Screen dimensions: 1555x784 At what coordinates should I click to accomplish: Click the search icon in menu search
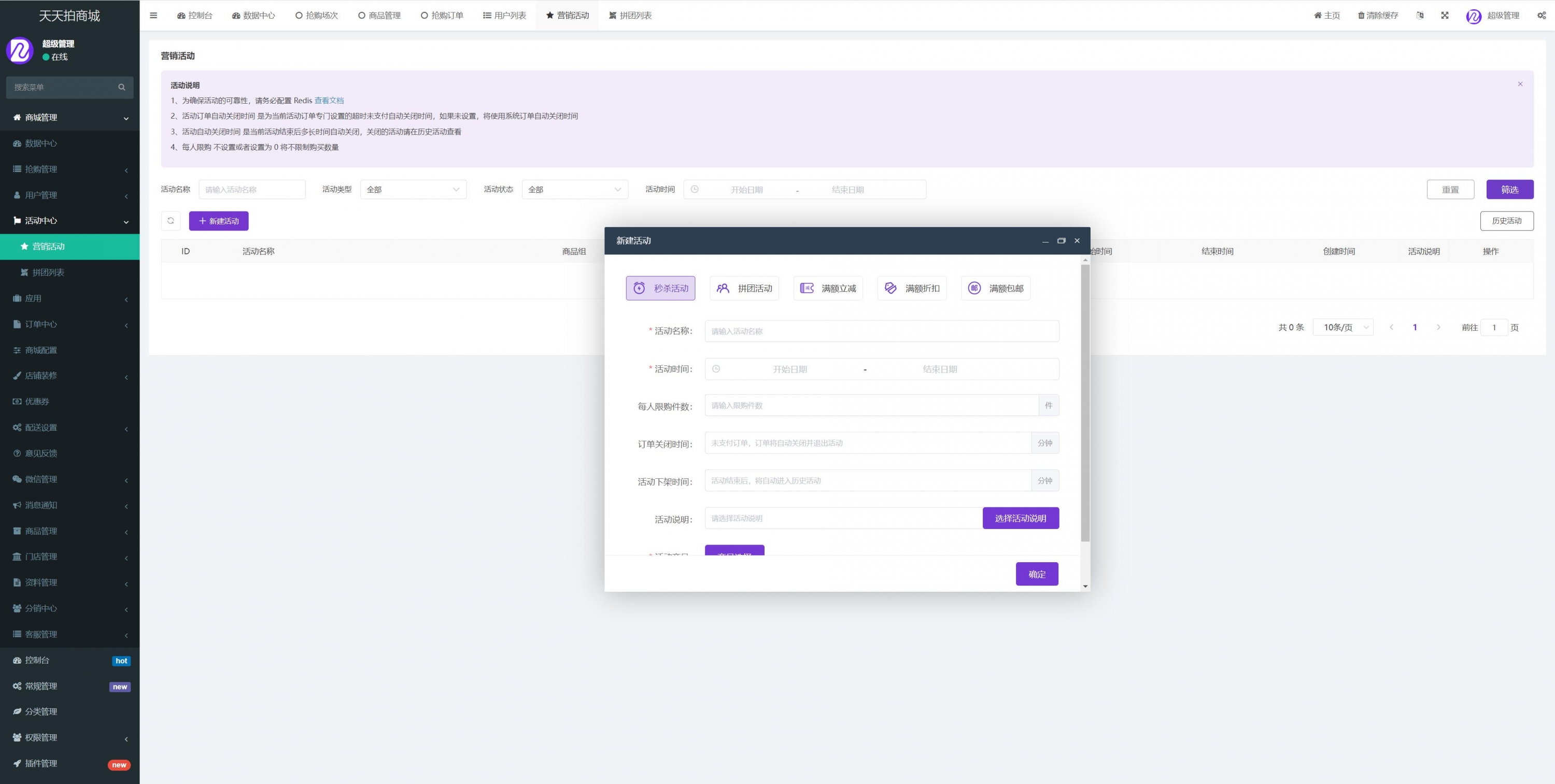click(121, 88)
